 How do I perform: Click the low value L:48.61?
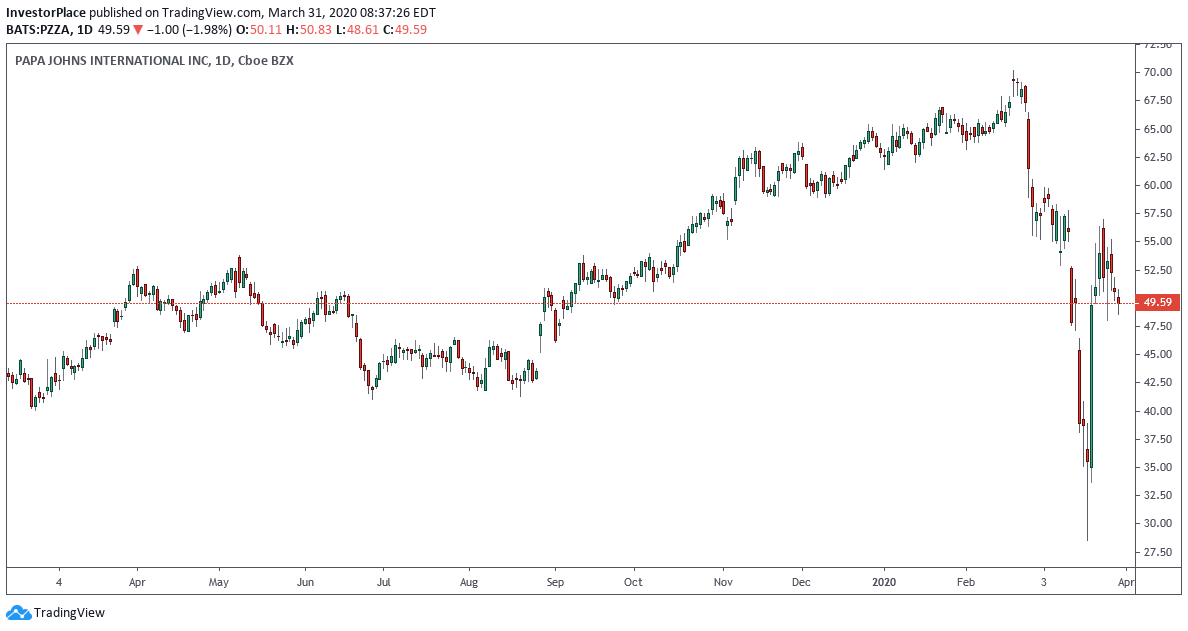pos(358,30)
